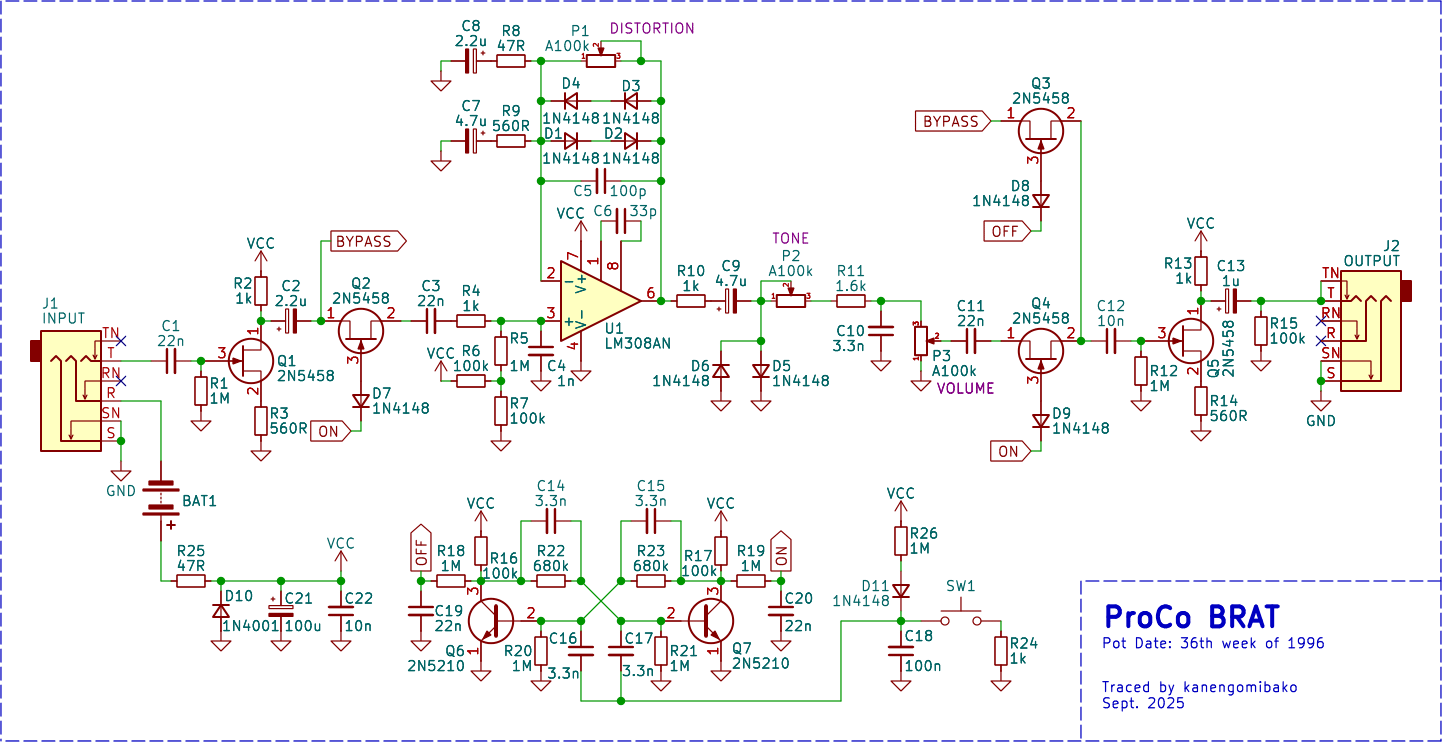Select the LM308AN value text
This screenshot has height=742, width=1442.
coord(636,343)
